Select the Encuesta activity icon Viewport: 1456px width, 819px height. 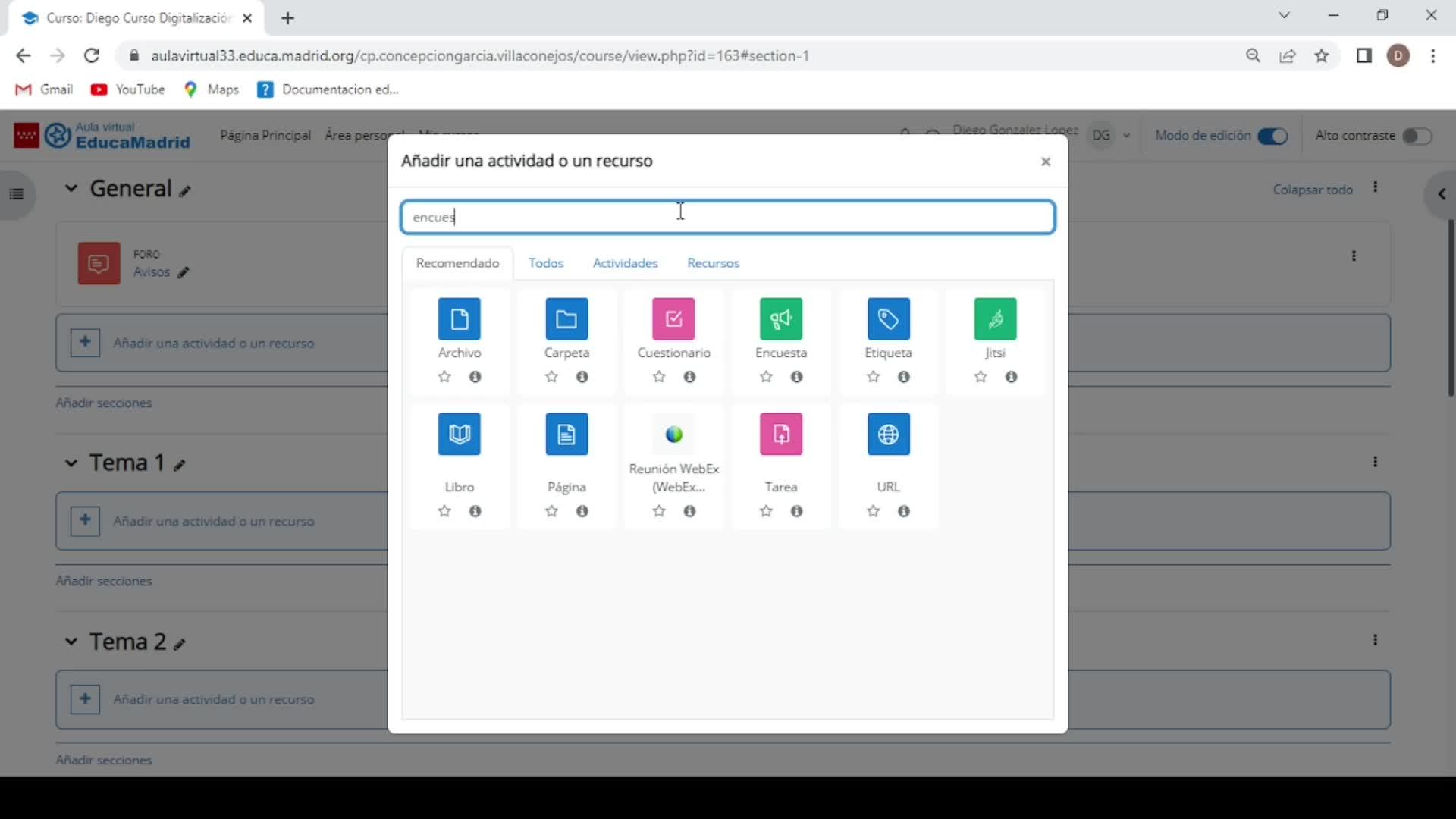781,319
